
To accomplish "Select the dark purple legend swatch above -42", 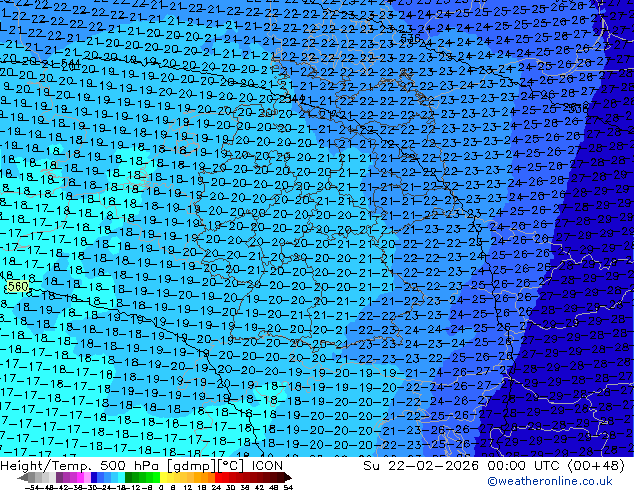I will 59,477.
